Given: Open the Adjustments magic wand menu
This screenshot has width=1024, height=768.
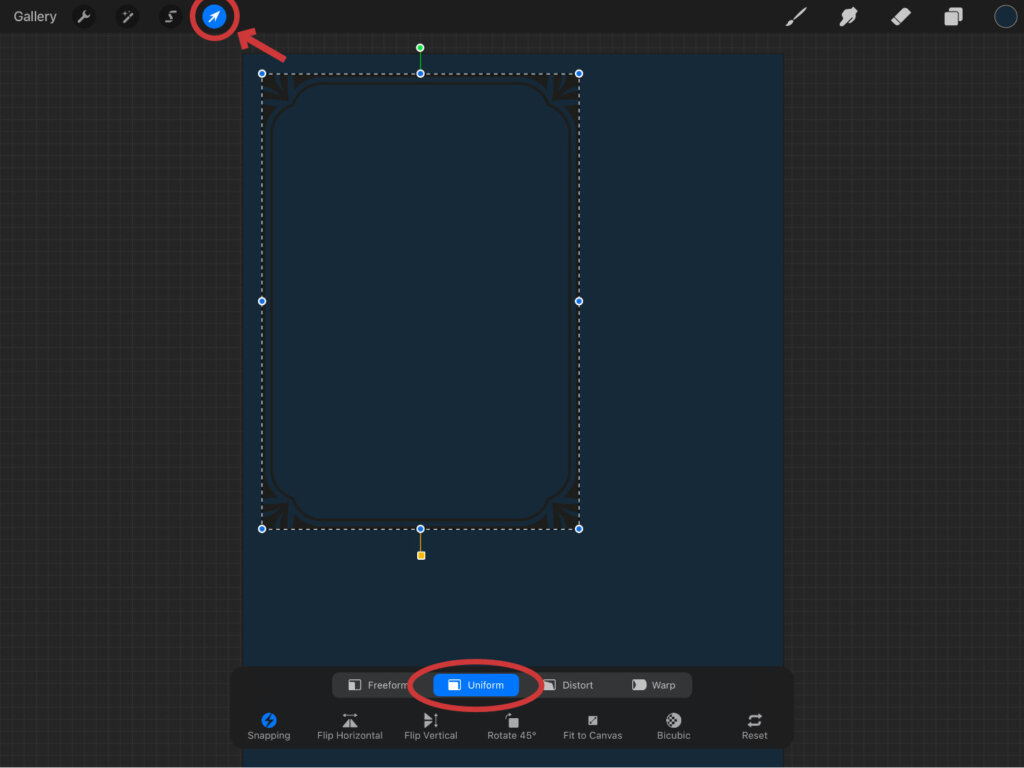Looking at the screenshot, I should pos(127,17).
